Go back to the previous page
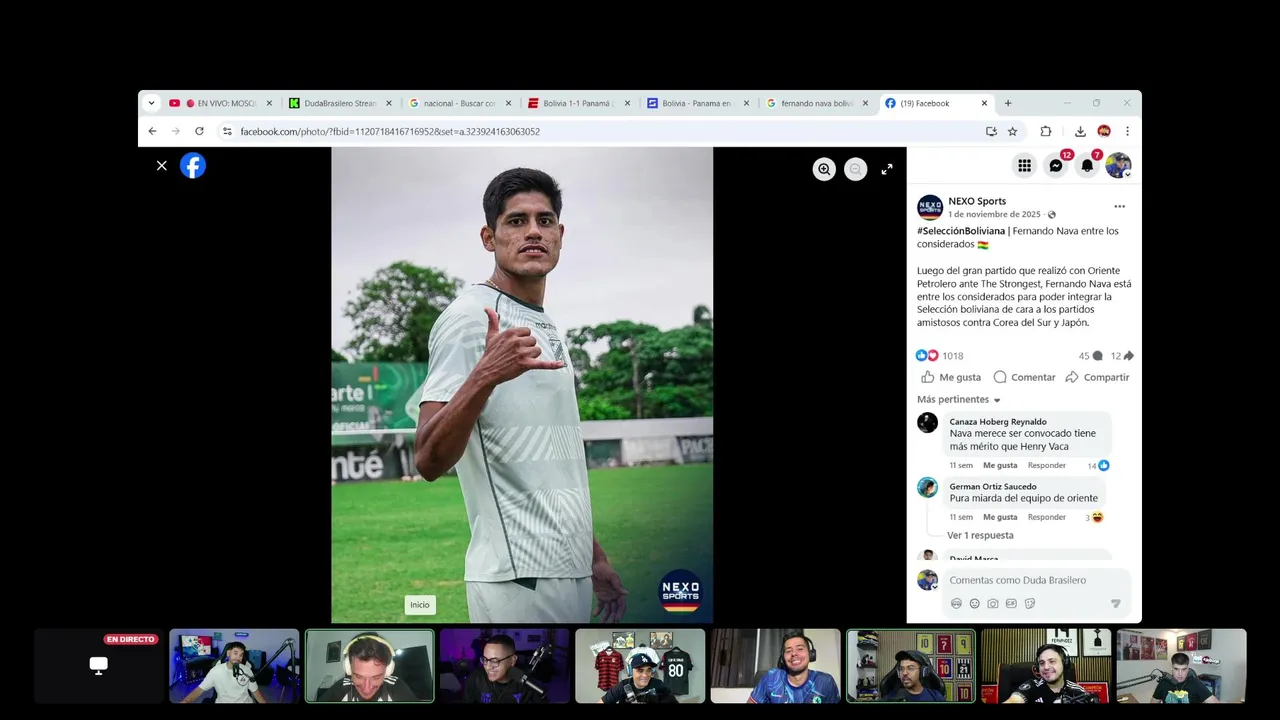This screenshot has height=720, width=1280. tap(152, 131)
